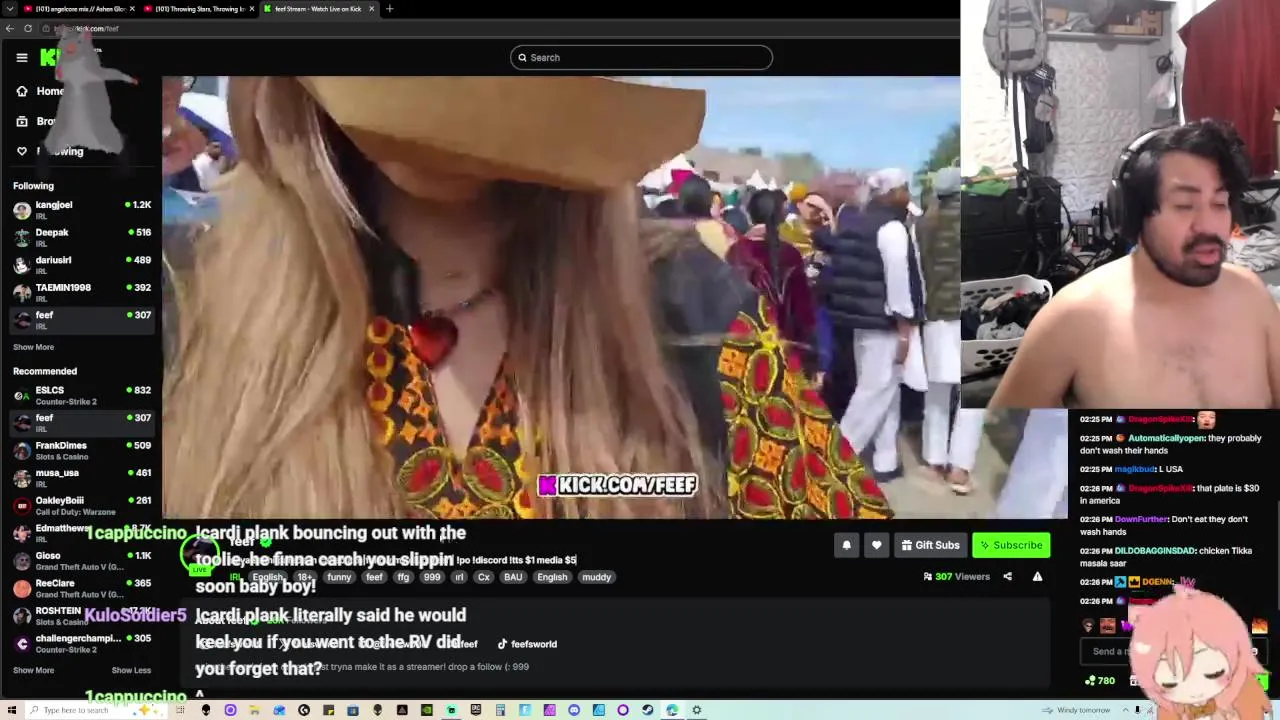This screenshot has height=720, width=1280.
Task: Open Gioso Grand Theft Auto V channel
Action: (x=82, y=560)
